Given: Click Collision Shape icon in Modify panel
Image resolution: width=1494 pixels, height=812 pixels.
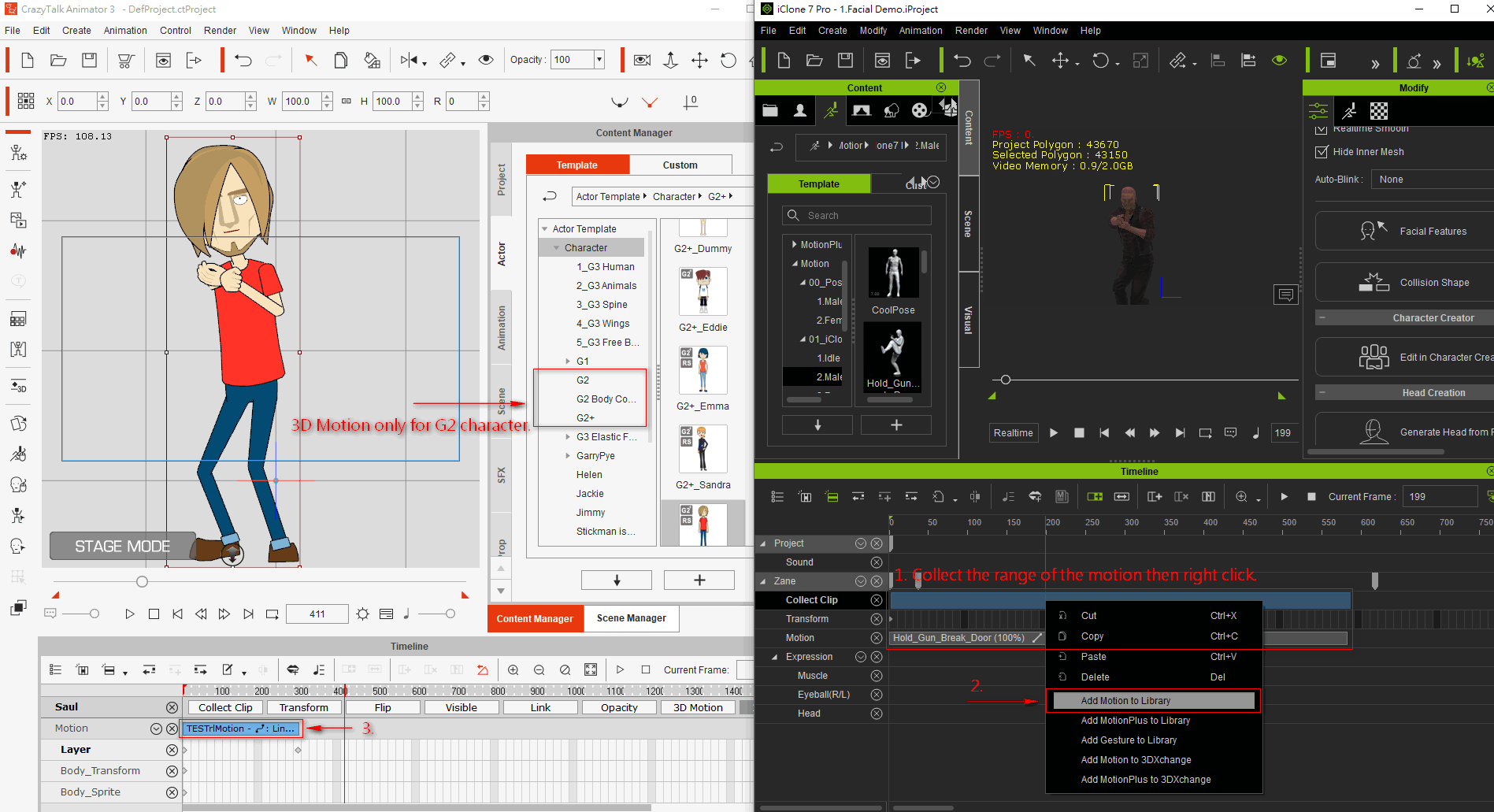Looking at the screenshot, I should [1374, 282].
